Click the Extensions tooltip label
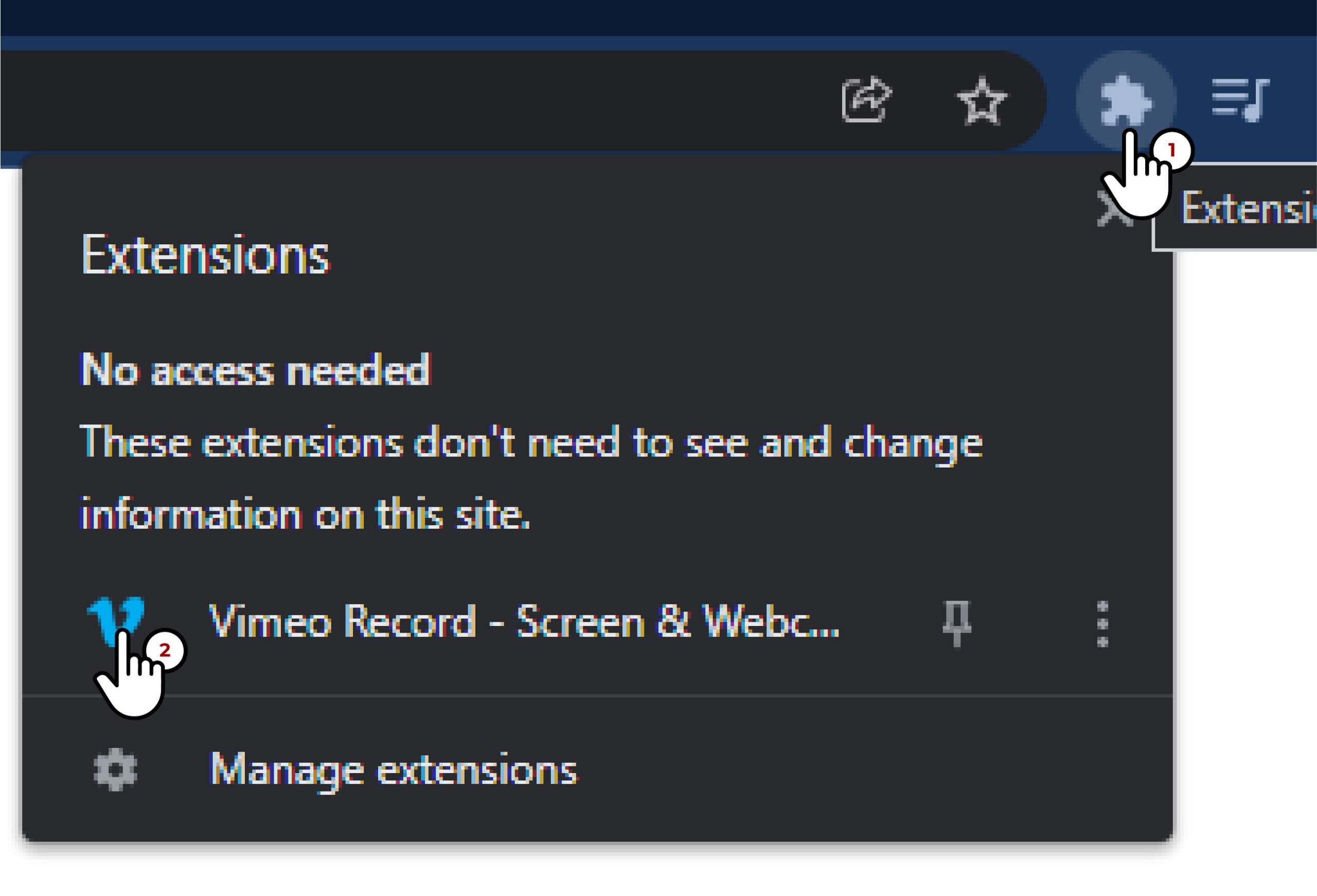Viewport: 1317px width, 896px height. point(1247,208)
